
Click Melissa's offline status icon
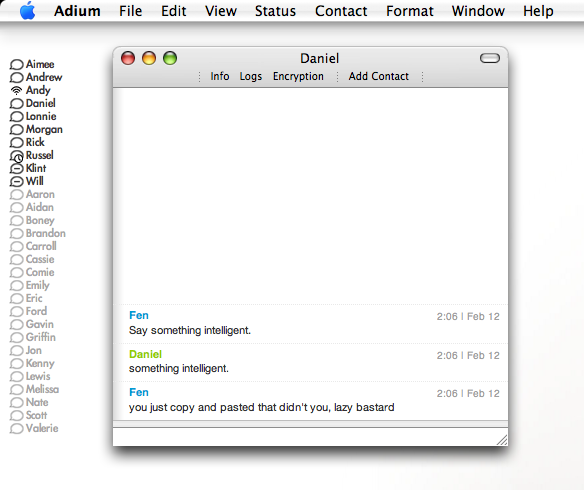(16, 390)
